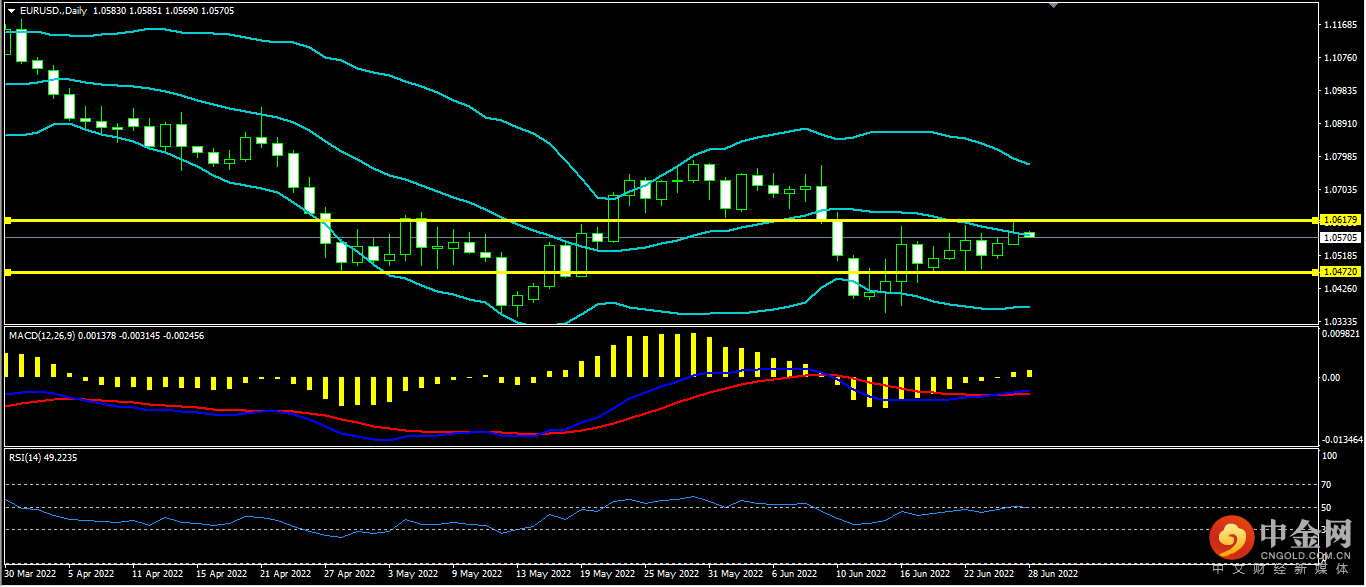Click the 25 May 2022 date label

click(x=671, y=575)
